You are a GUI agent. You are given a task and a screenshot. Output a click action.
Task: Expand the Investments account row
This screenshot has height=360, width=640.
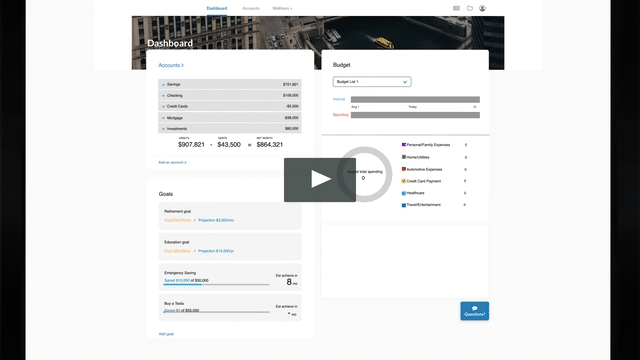point(230,128)
